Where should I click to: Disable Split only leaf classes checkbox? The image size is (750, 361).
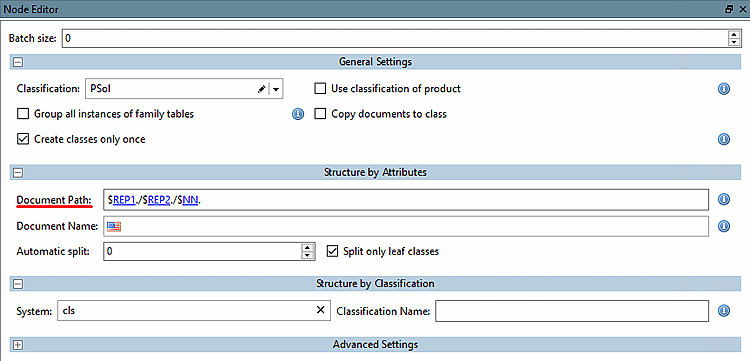tap(332, 251)
